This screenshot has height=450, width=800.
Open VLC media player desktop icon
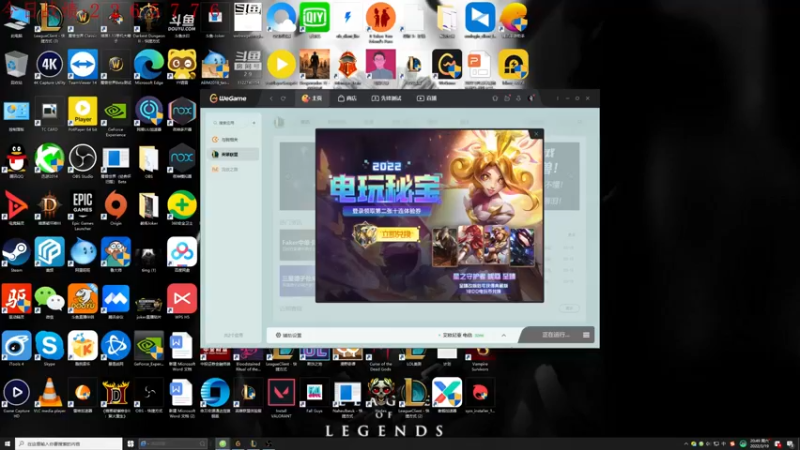[49, 395]
